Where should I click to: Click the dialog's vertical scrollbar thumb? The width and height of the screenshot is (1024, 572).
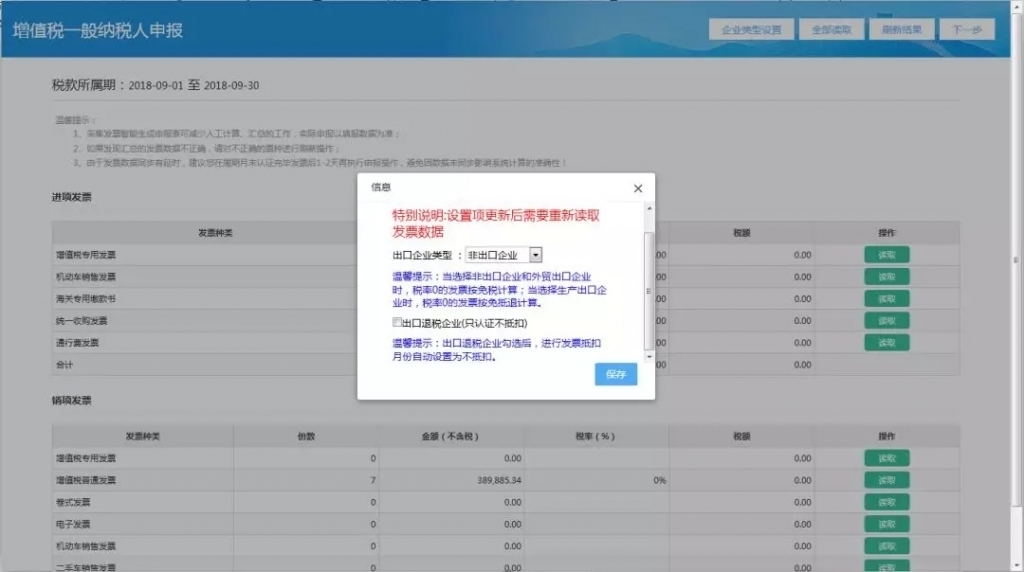(648, 291)
